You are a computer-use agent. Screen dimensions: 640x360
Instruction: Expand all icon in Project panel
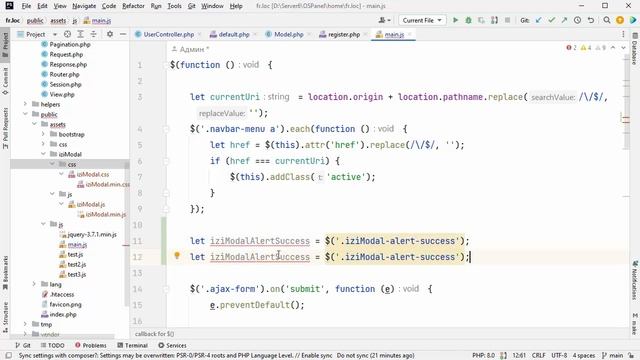point(80,34)
